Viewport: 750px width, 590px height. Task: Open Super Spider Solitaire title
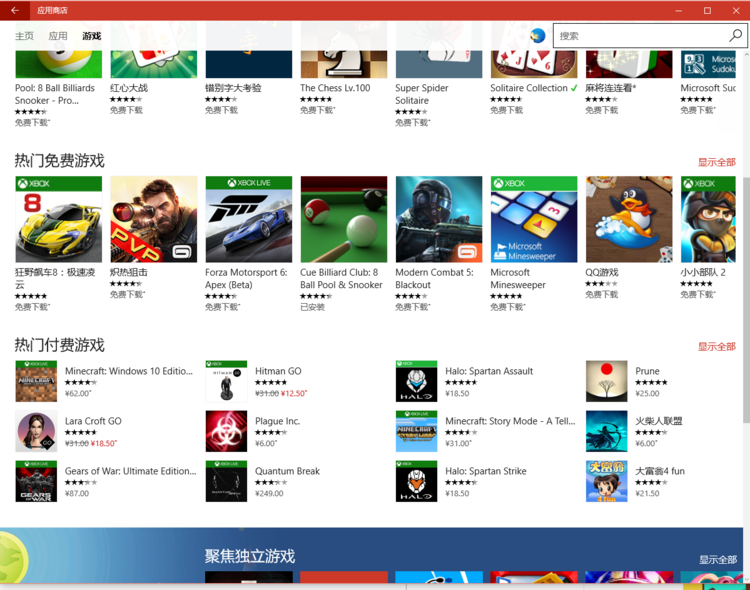point(421,94)
